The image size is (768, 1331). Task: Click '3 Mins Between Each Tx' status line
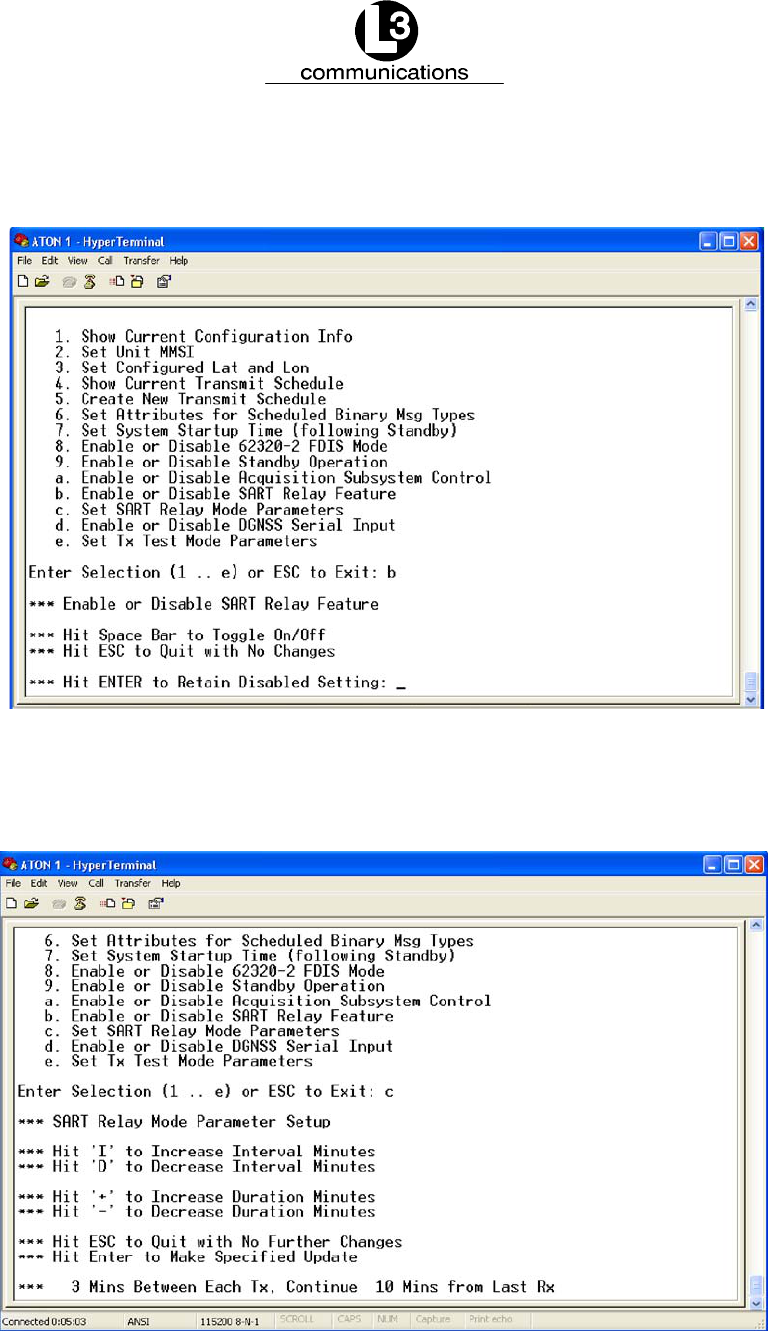point(286,1287)
